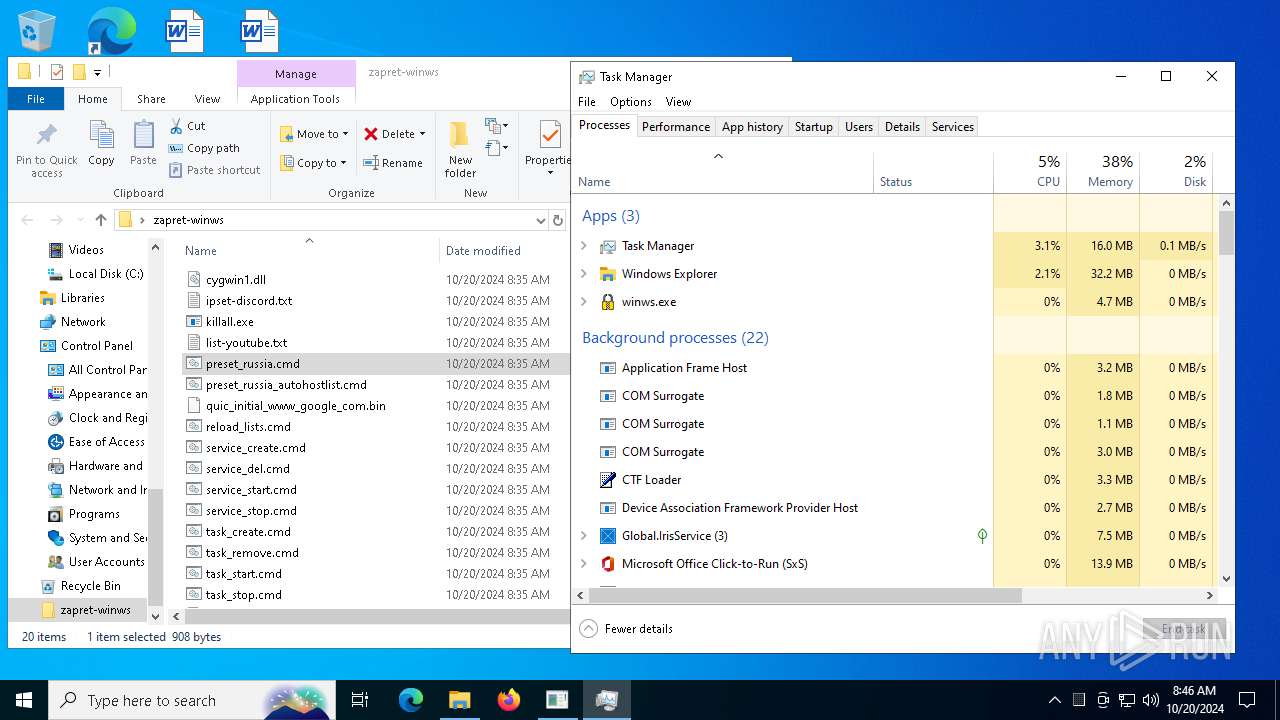Open the Task Manager View menu
Screen dimensions: 1280x720
tap(678, 102)
